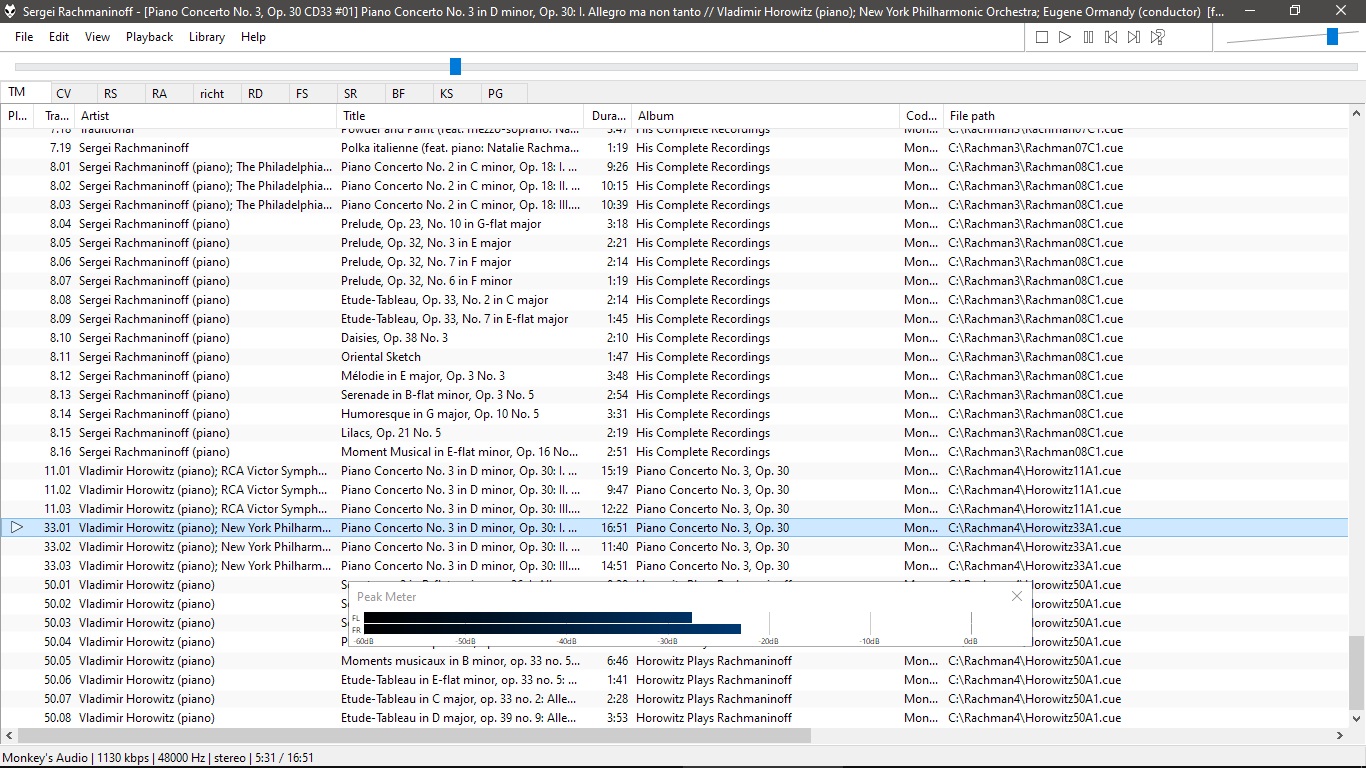Click the playback seek bar handle
This screenshot has height=768, width=1366.
pos(455,66)
